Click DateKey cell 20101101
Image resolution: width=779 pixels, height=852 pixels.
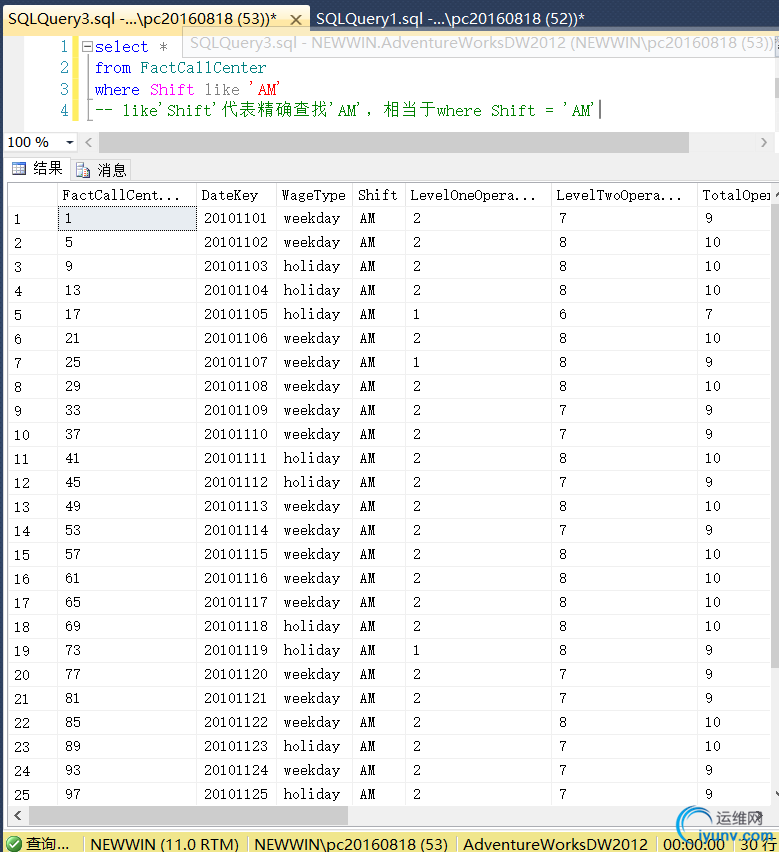point(236,218)
